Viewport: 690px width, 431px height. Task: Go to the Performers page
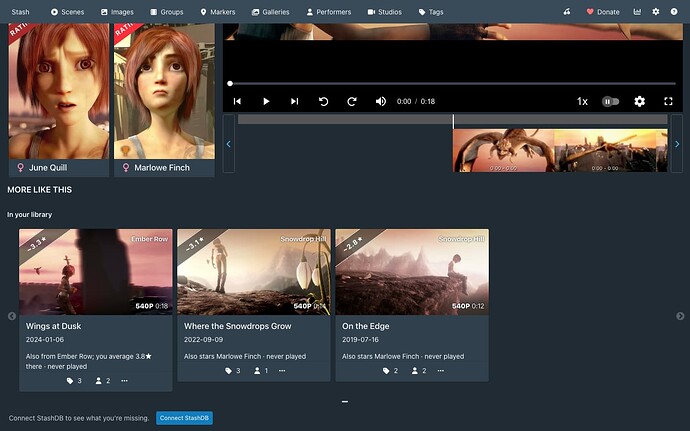point(329,12)
